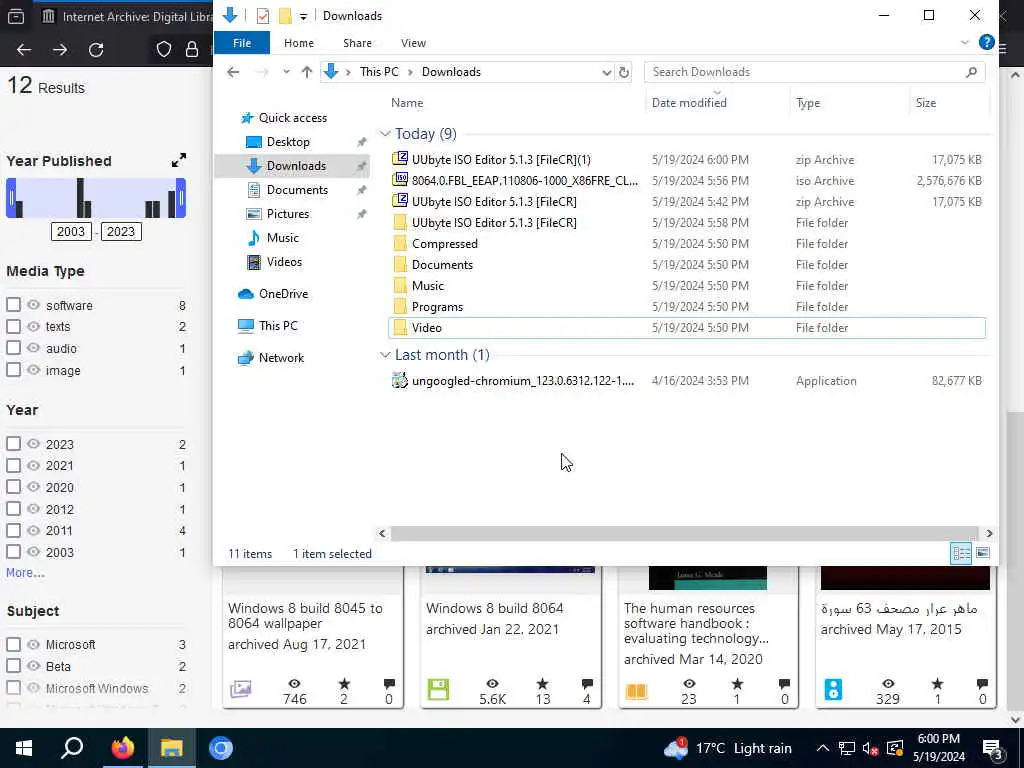This screenshot has height=768, width=1024.
Task: Click the right handle of year range slider
Action: [181, 198]
